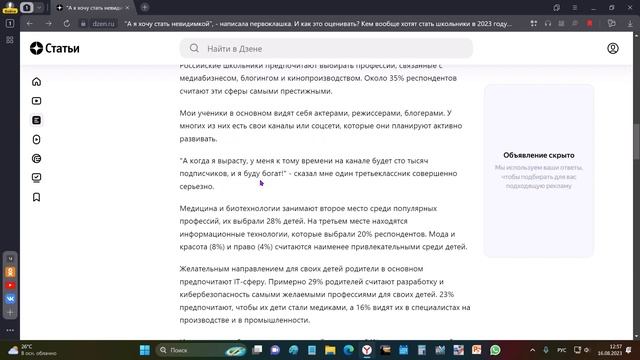Open the three dots at side panel bottom
640x360 pixels.
(x=10, y=330)
